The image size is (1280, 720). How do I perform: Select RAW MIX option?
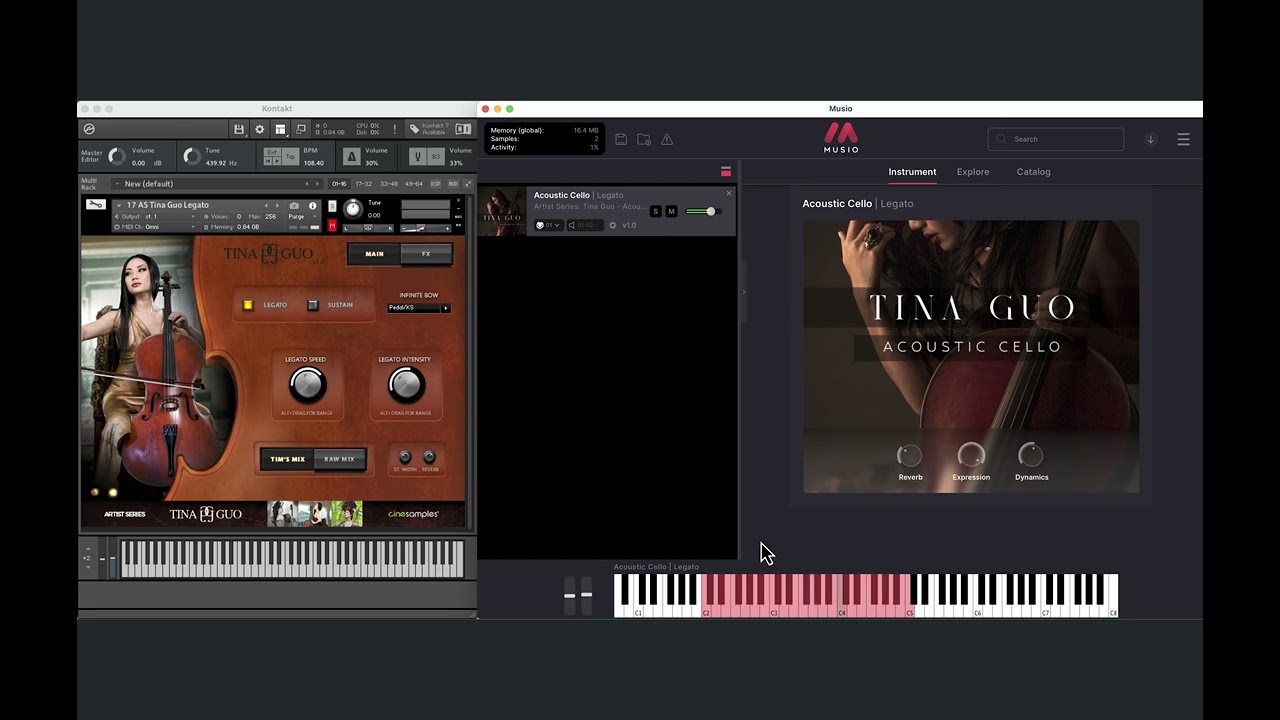(340, 459)
